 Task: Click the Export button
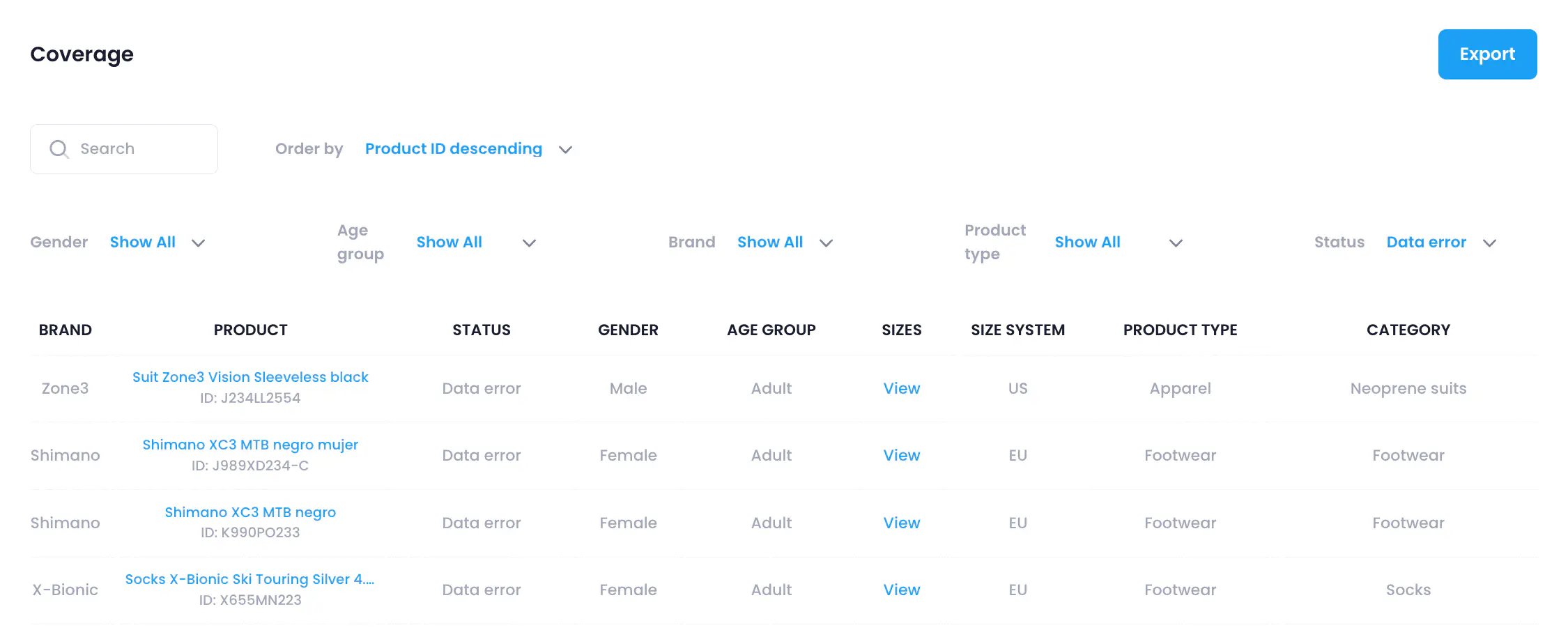click(1486, 54)
